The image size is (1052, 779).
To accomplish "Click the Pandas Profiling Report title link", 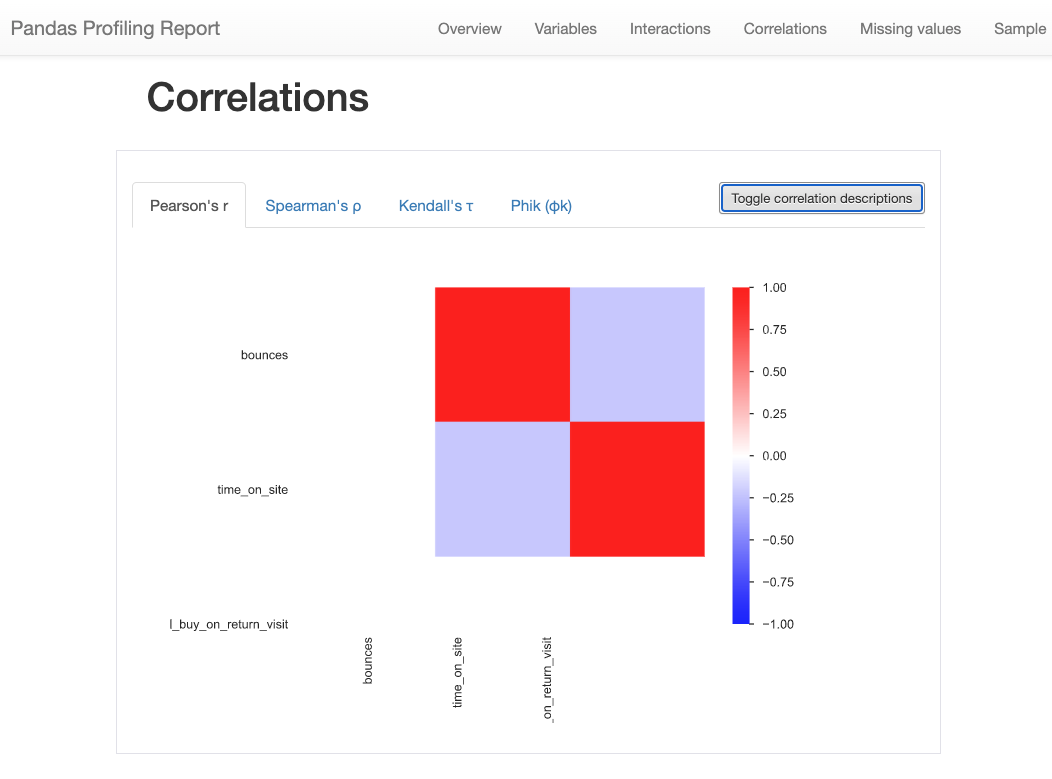I will (x=115, y=28).
